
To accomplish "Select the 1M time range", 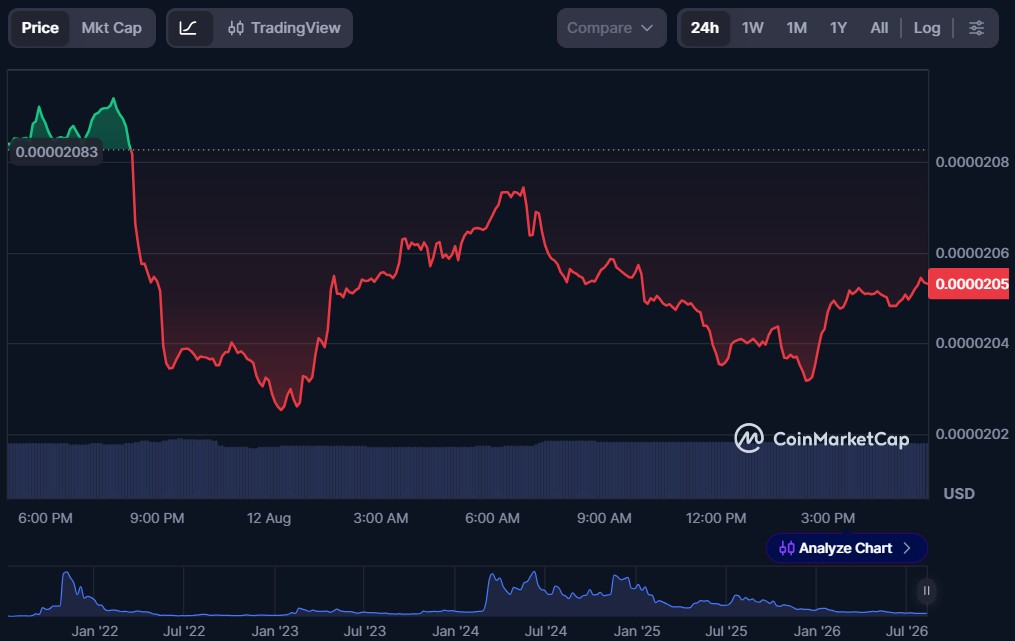I will tap(796, 28).
